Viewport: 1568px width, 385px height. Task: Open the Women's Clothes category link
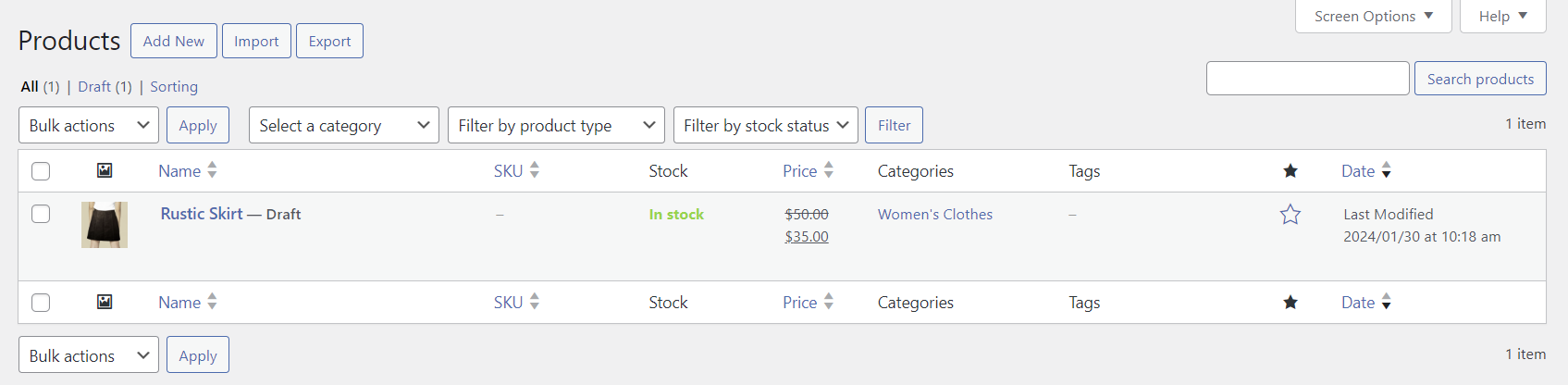[x=934, y=214]
